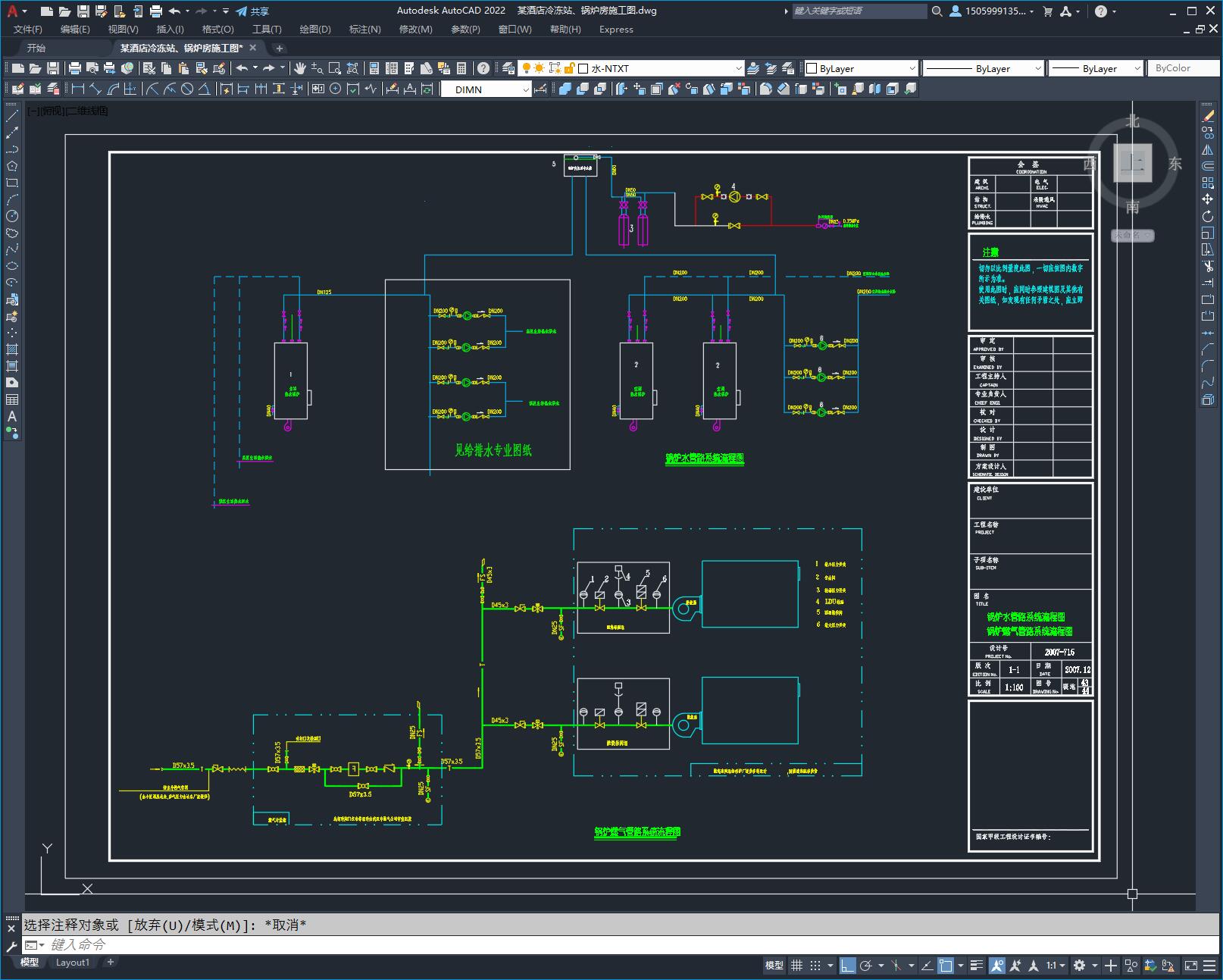
Task: Select the Move tool in modify toolbar
Action: (1208, 199)
